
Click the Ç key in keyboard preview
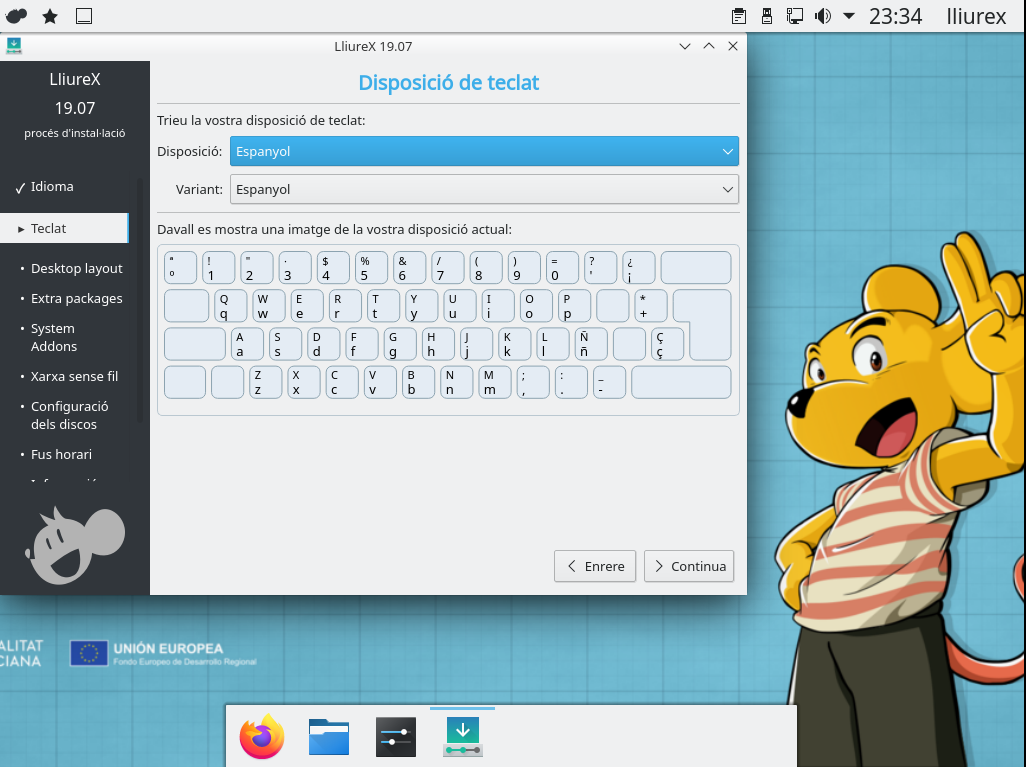click(667, 344)
